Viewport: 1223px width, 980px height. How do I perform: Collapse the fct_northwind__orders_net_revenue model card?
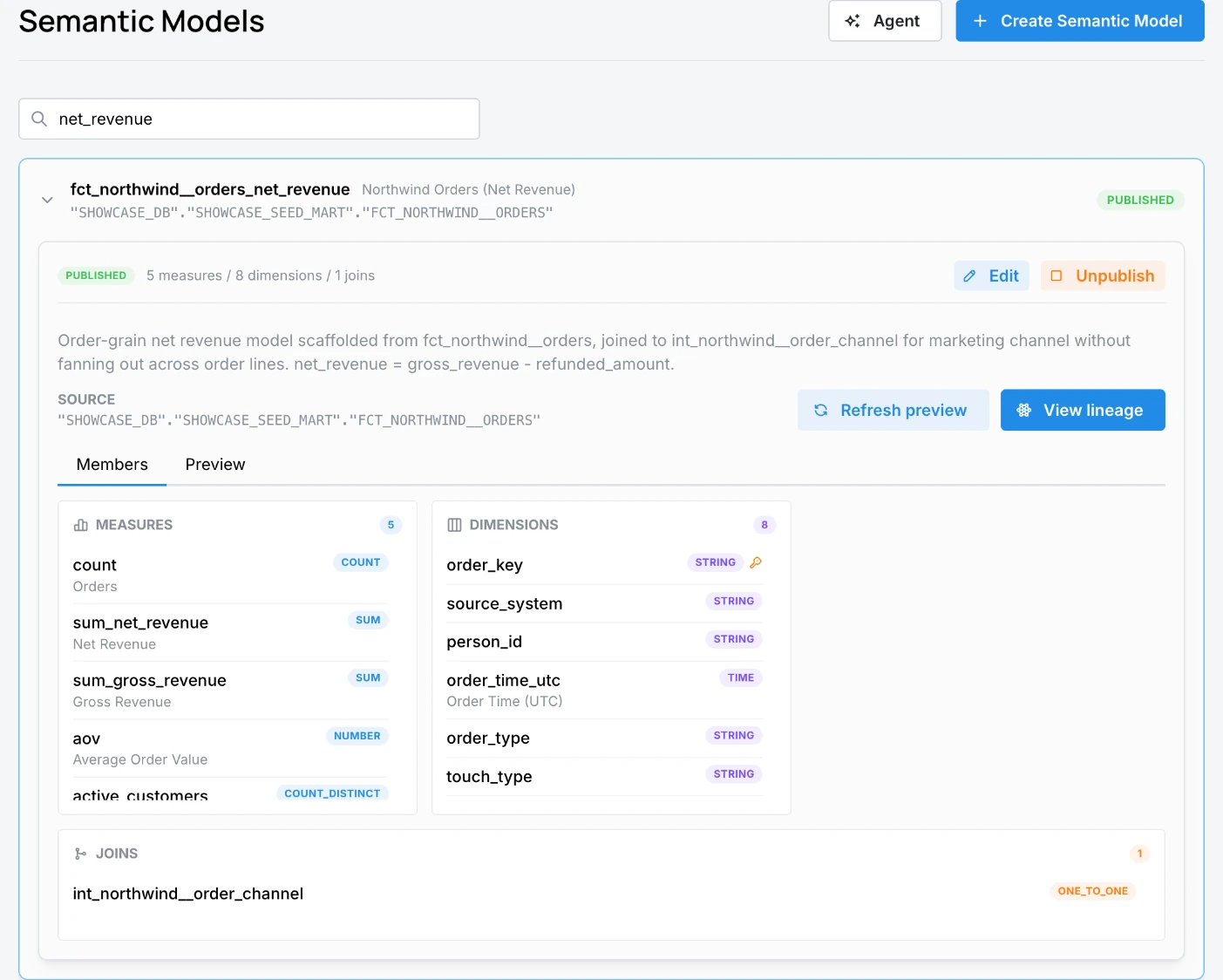pyautogui.click(x=47, y=200)
